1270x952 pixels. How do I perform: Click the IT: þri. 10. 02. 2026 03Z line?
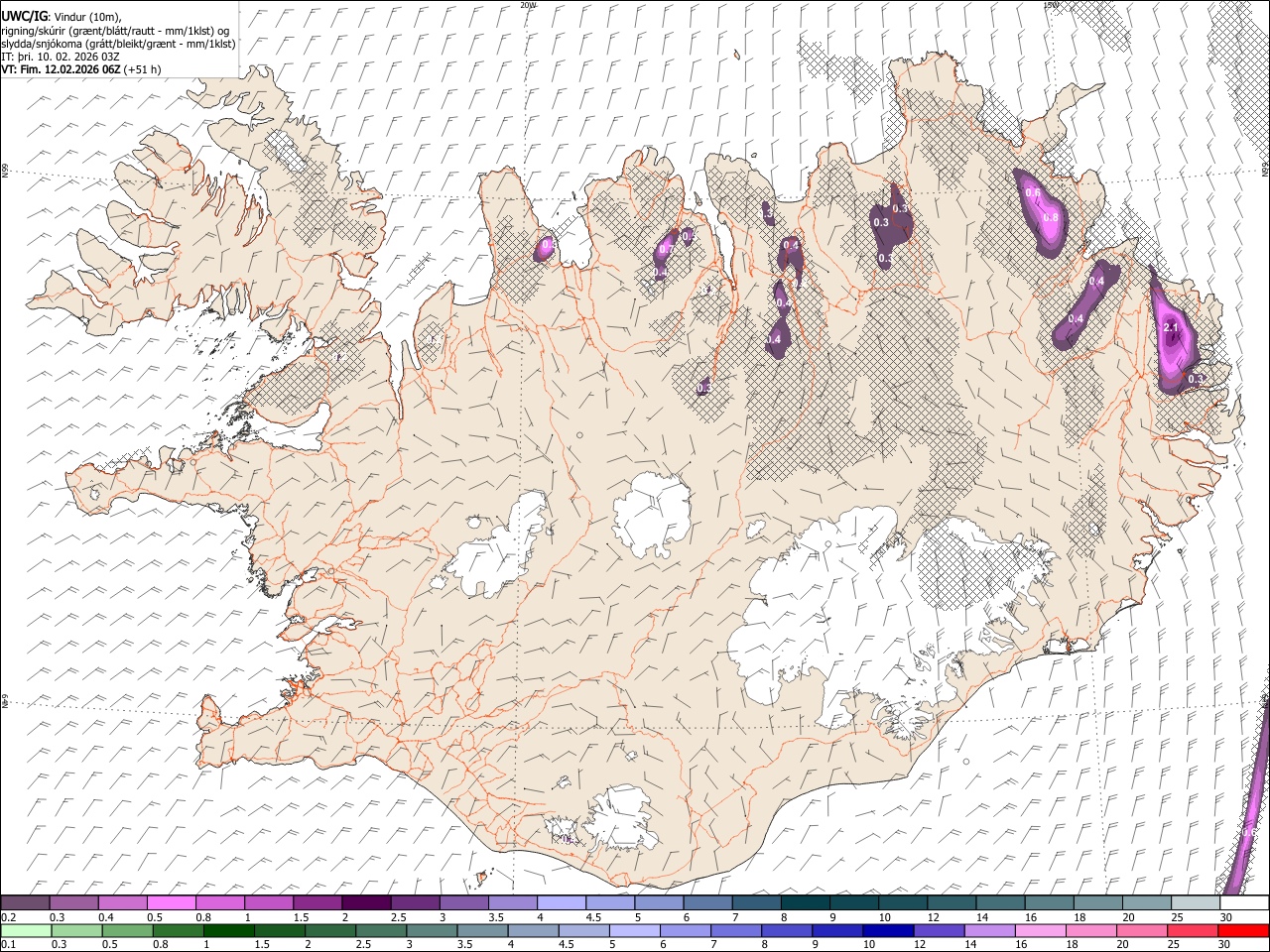(61, 57)
